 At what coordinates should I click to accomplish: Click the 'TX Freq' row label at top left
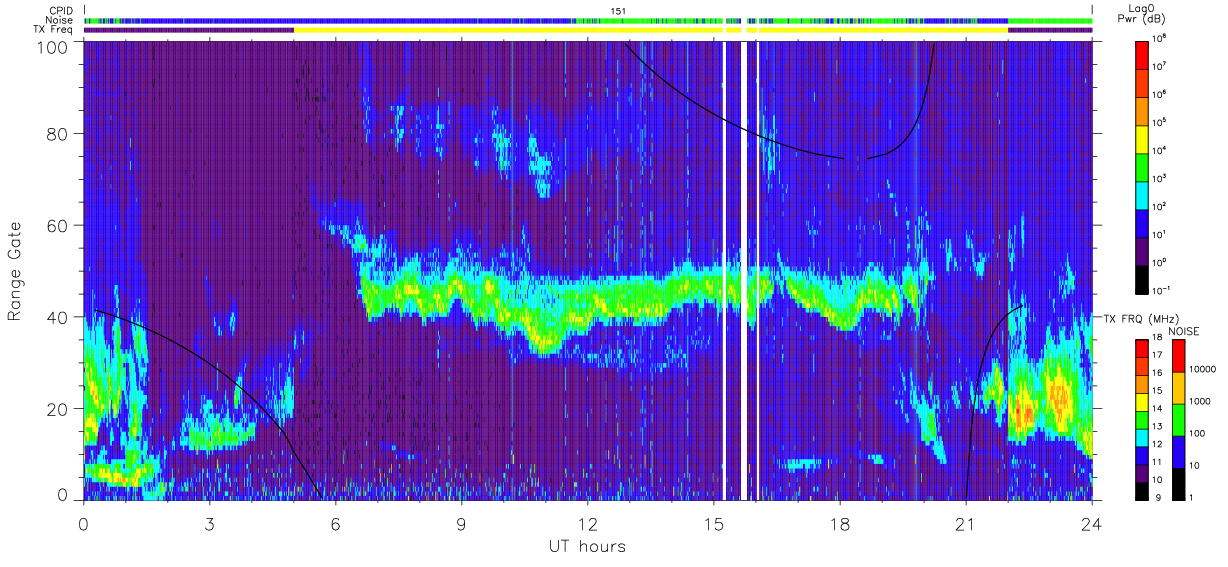tap(54, 30)
